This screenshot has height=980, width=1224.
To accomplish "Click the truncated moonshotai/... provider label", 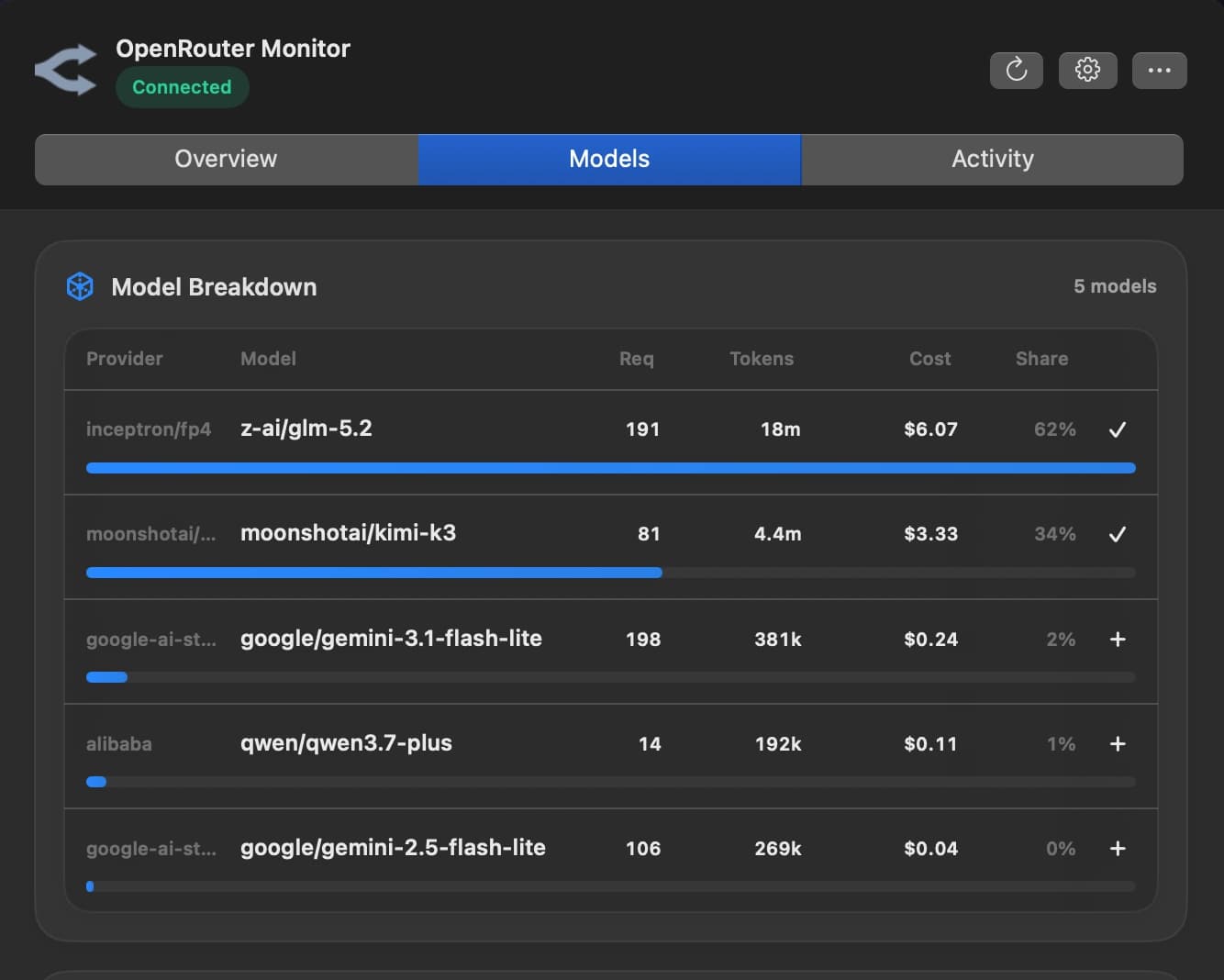I will coord(151,534).
